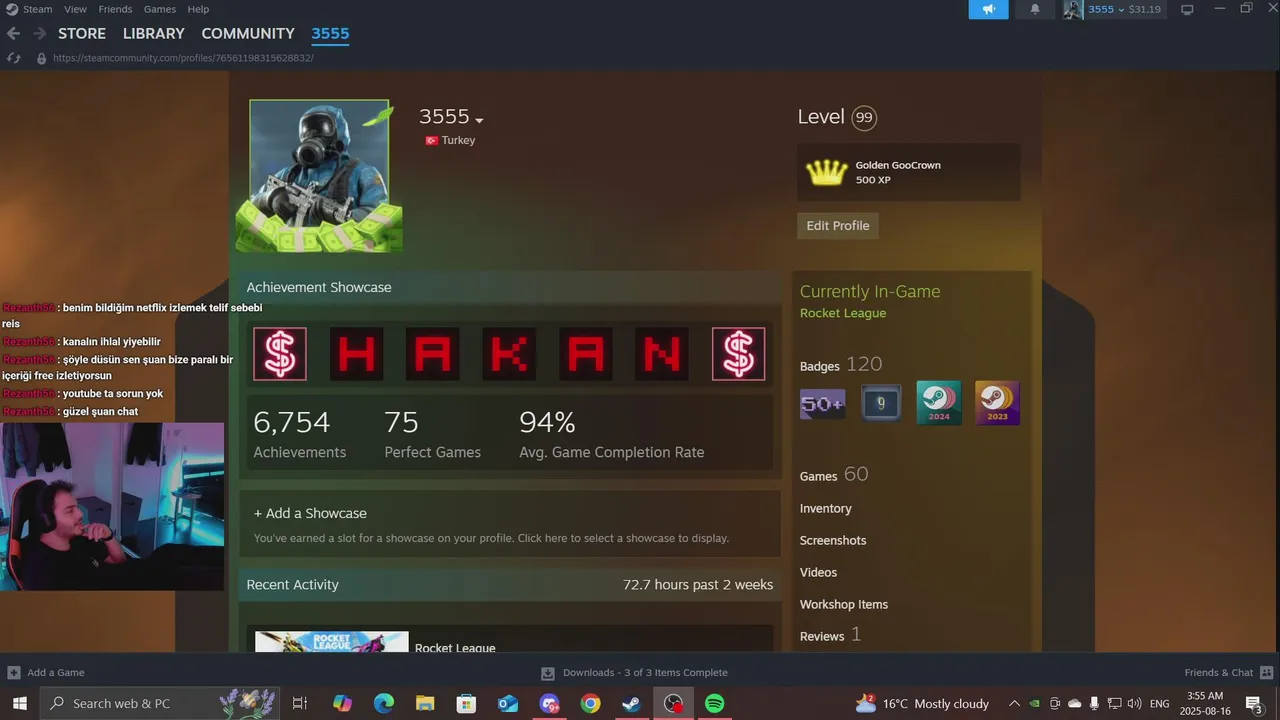
Task: Click the Level 99 badge
Action: click(x=864, y=117)
